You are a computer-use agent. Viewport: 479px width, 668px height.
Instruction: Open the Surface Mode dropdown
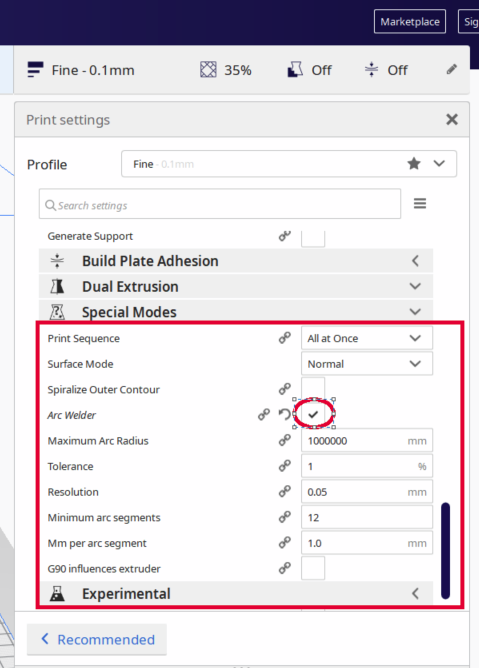point(367,364)
